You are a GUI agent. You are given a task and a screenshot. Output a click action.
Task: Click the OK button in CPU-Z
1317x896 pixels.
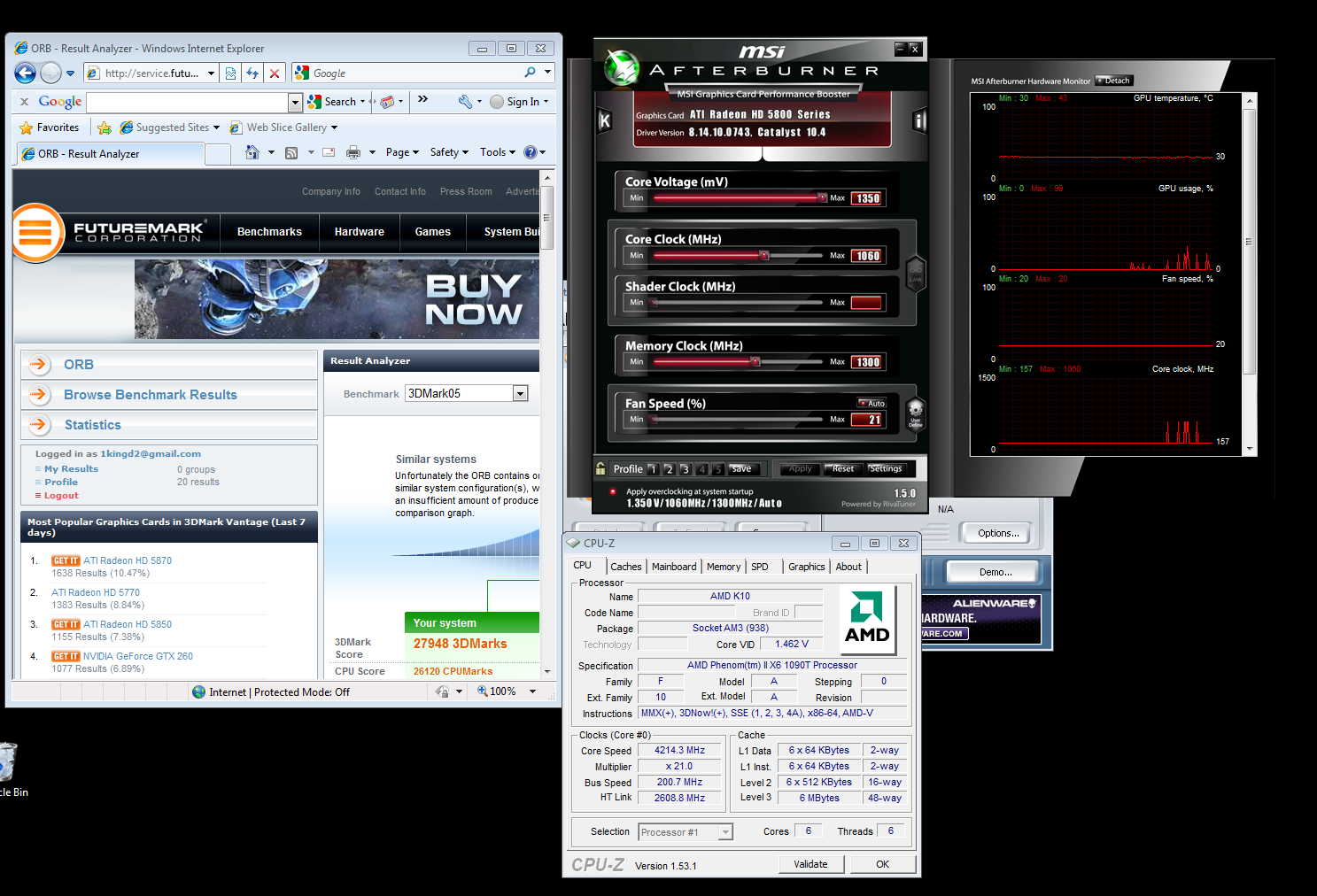883,864
